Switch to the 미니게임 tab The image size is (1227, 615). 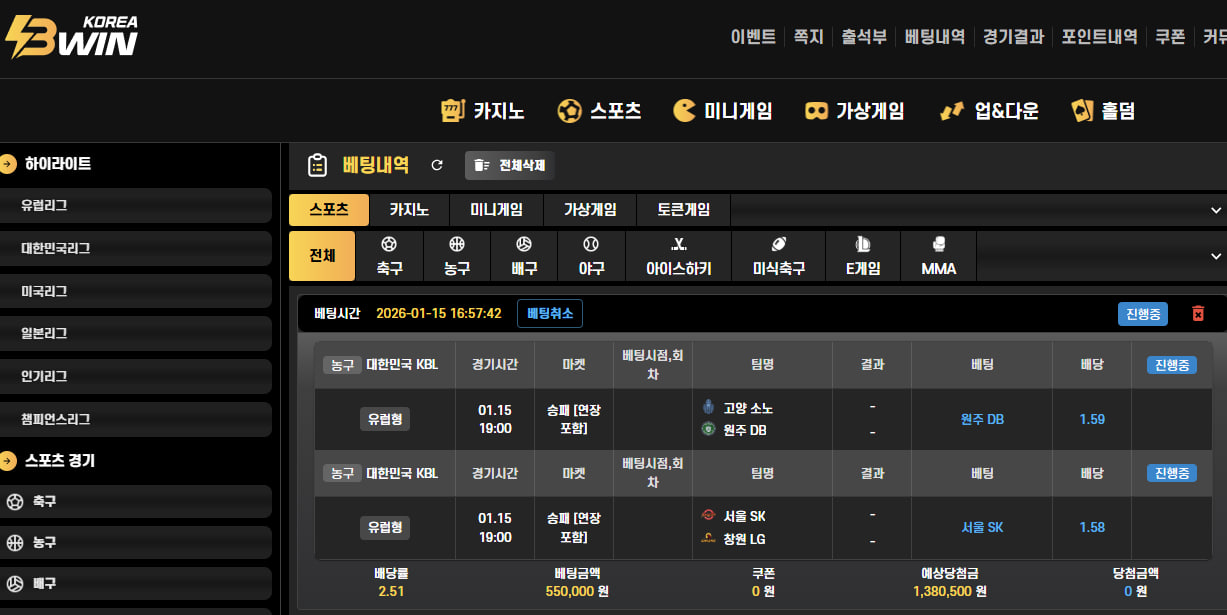point(496,210)
